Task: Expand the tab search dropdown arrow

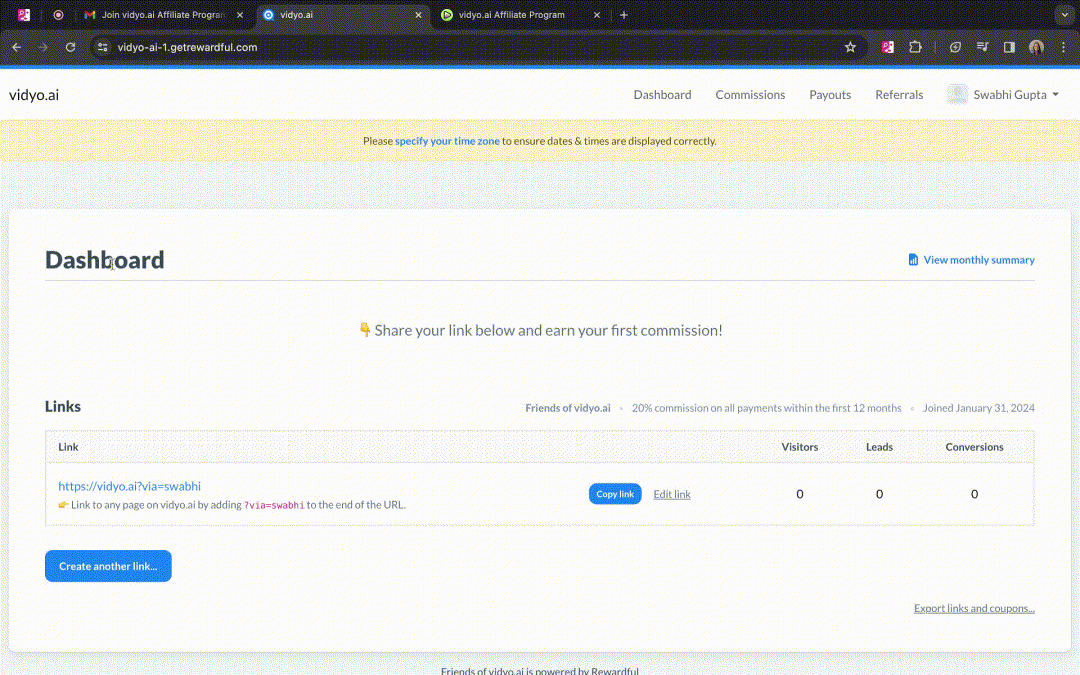Action: click(1064, 14)
